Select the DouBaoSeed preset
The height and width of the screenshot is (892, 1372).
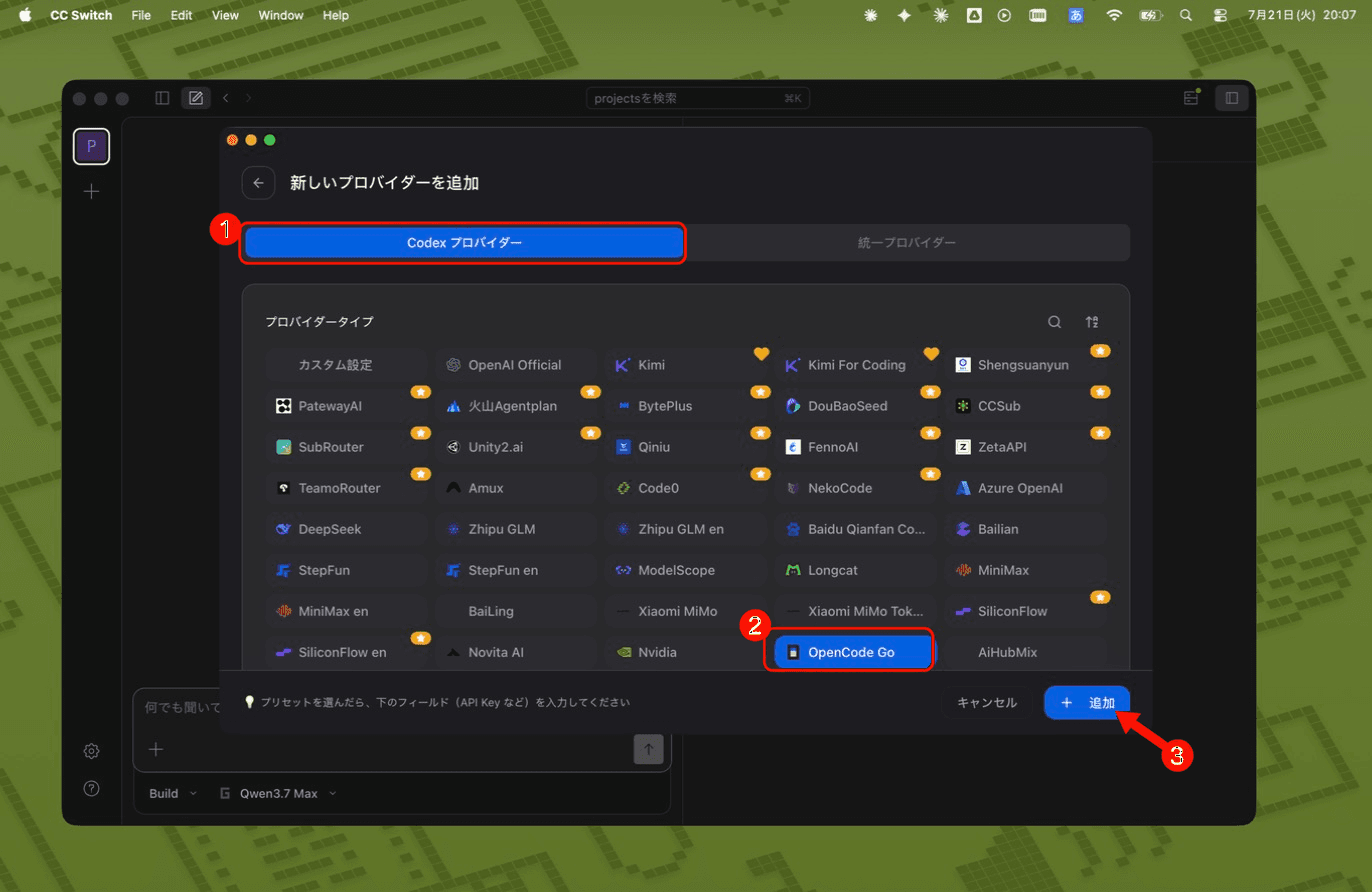[x=856, y=406]
